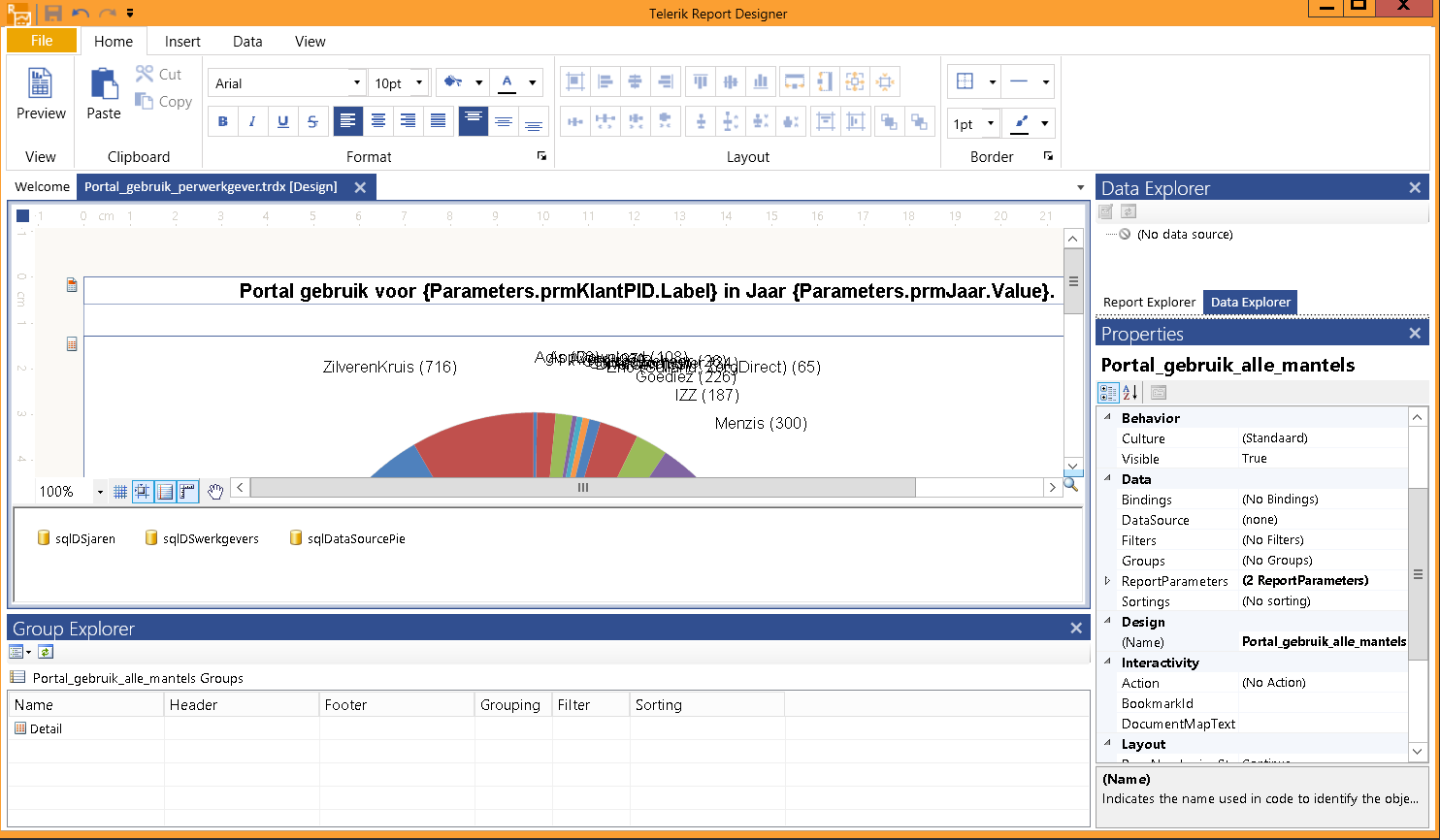
Task: Close the Portal_gebruik_perwerkgever.trdx tab
Action: (360, 187)
